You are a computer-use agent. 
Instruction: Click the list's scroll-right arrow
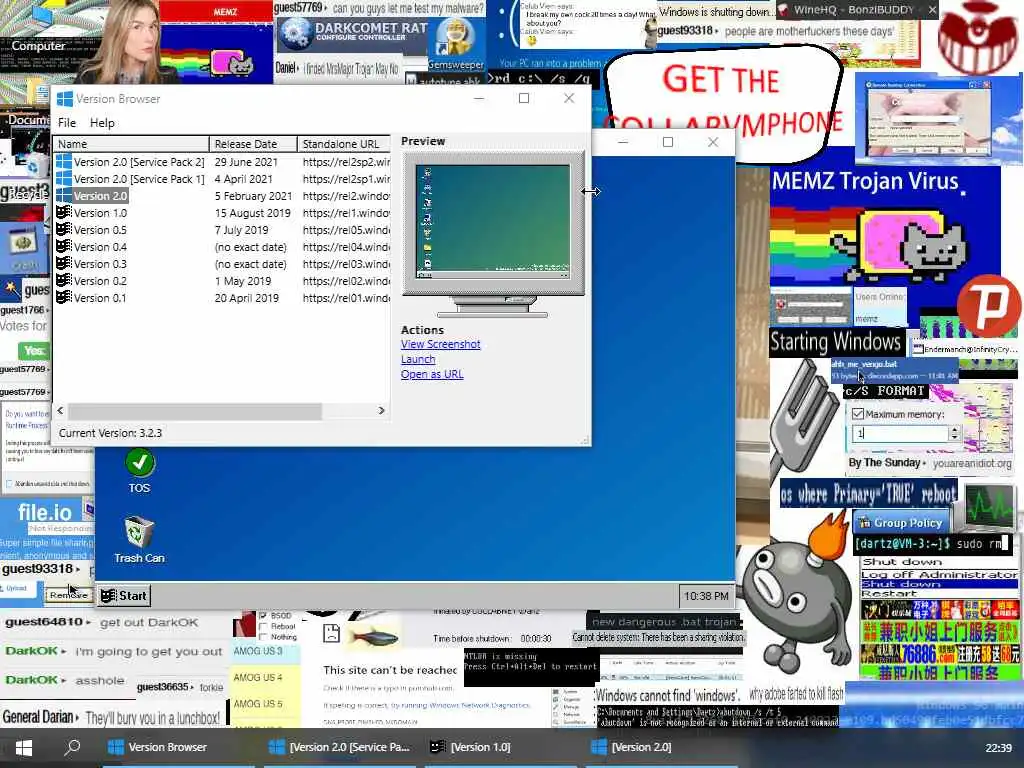(x=382, y=411)
